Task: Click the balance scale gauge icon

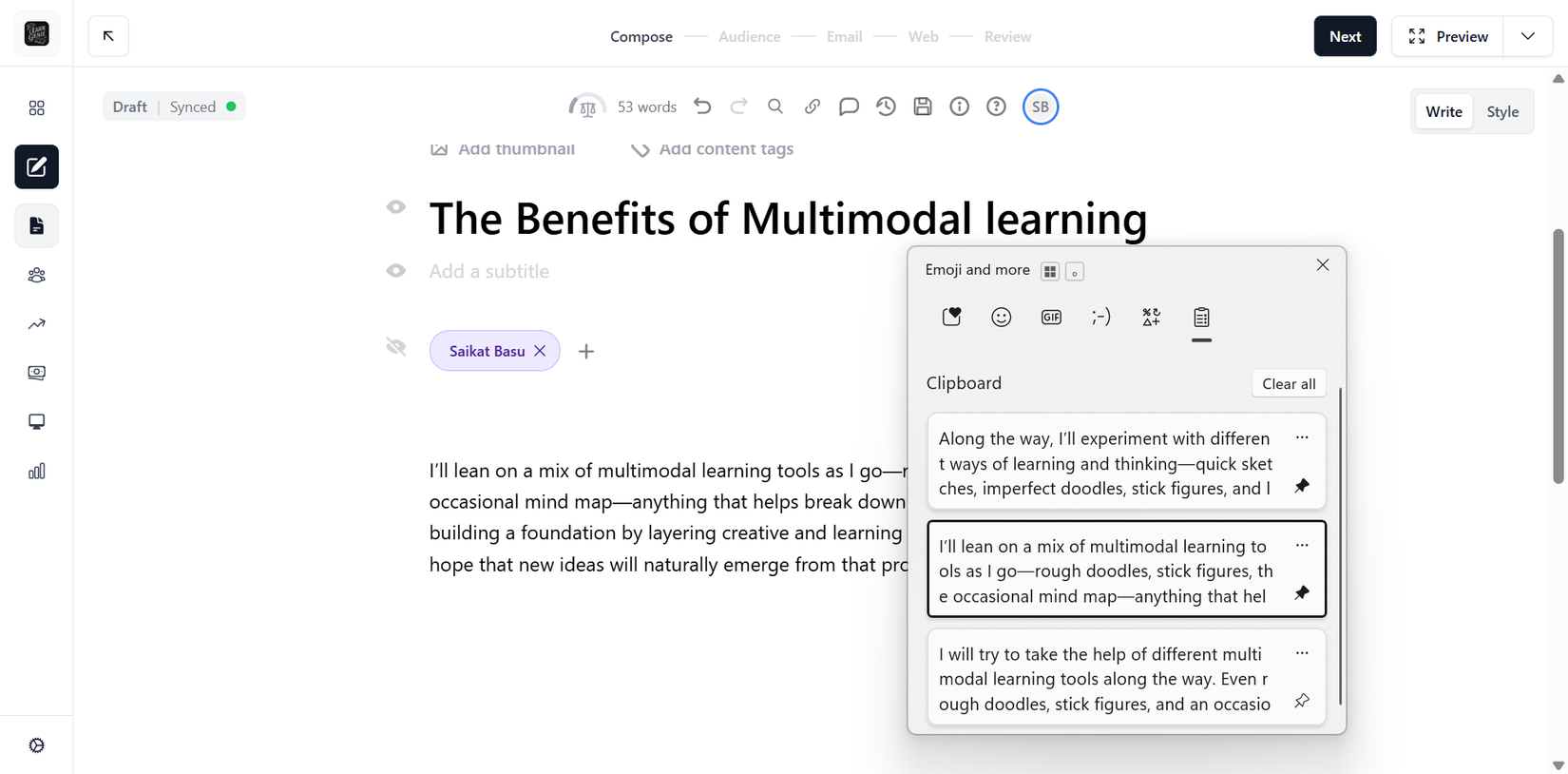Action: 586,106
